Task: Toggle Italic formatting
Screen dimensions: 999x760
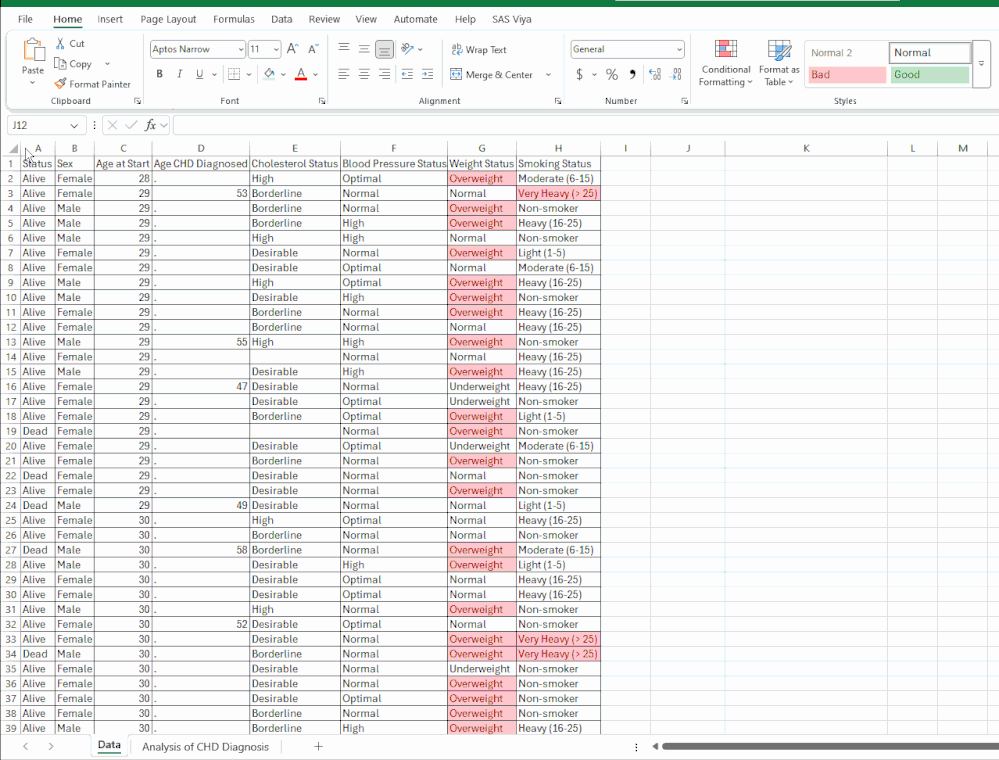Action: point(180,75)
